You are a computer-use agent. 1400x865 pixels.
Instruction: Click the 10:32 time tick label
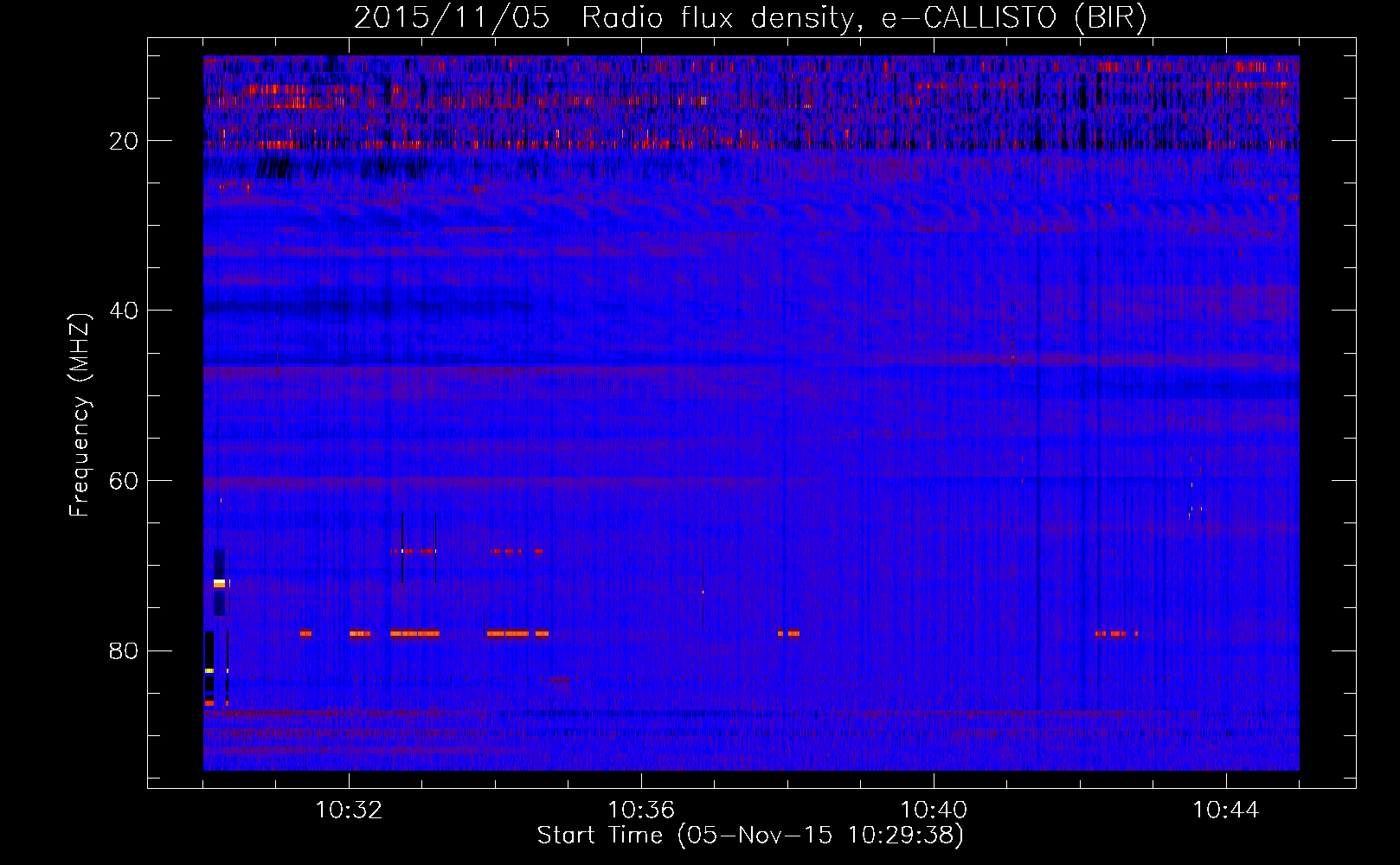pos(349,811)
